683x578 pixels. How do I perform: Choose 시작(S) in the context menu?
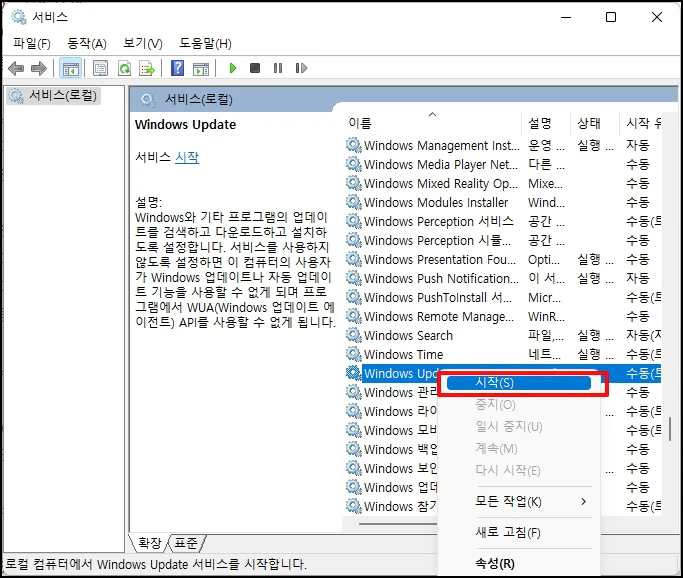(519, 383)
